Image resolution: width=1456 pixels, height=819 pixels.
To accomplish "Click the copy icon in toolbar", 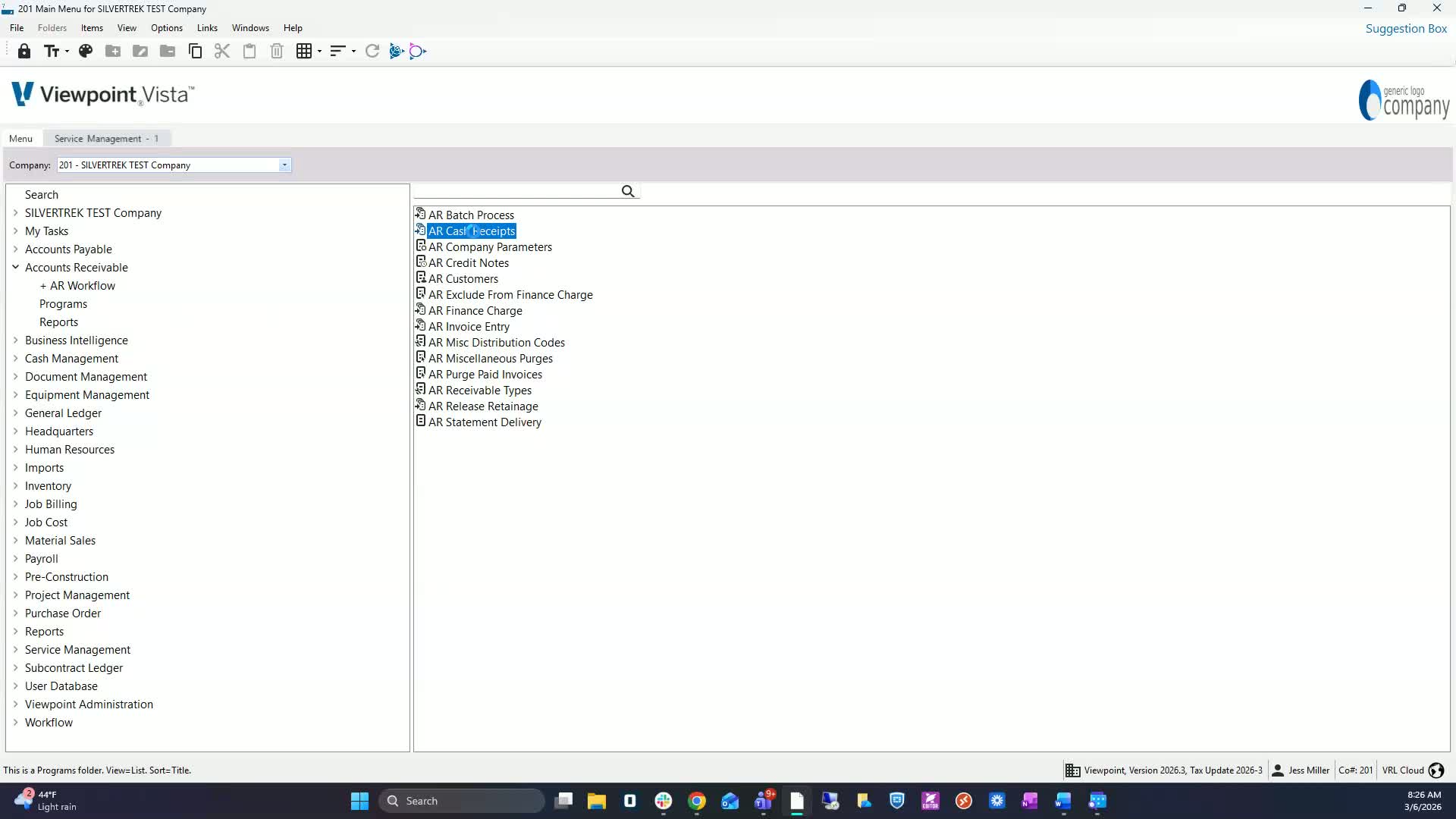I will pos(195,52).
